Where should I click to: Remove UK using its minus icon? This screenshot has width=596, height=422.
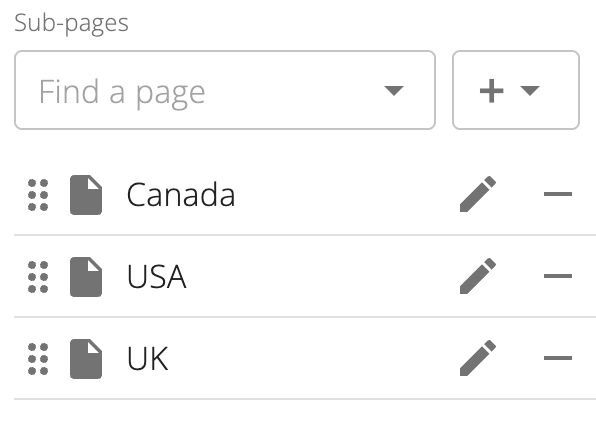[x=558, y=358]
